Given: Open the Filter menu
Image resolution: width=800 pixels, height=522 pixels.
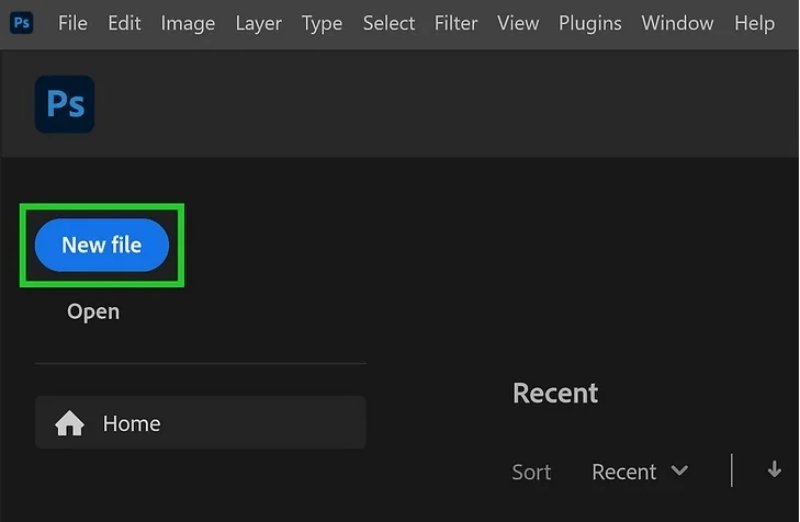Looking at the screenshot, I should 456,23.
